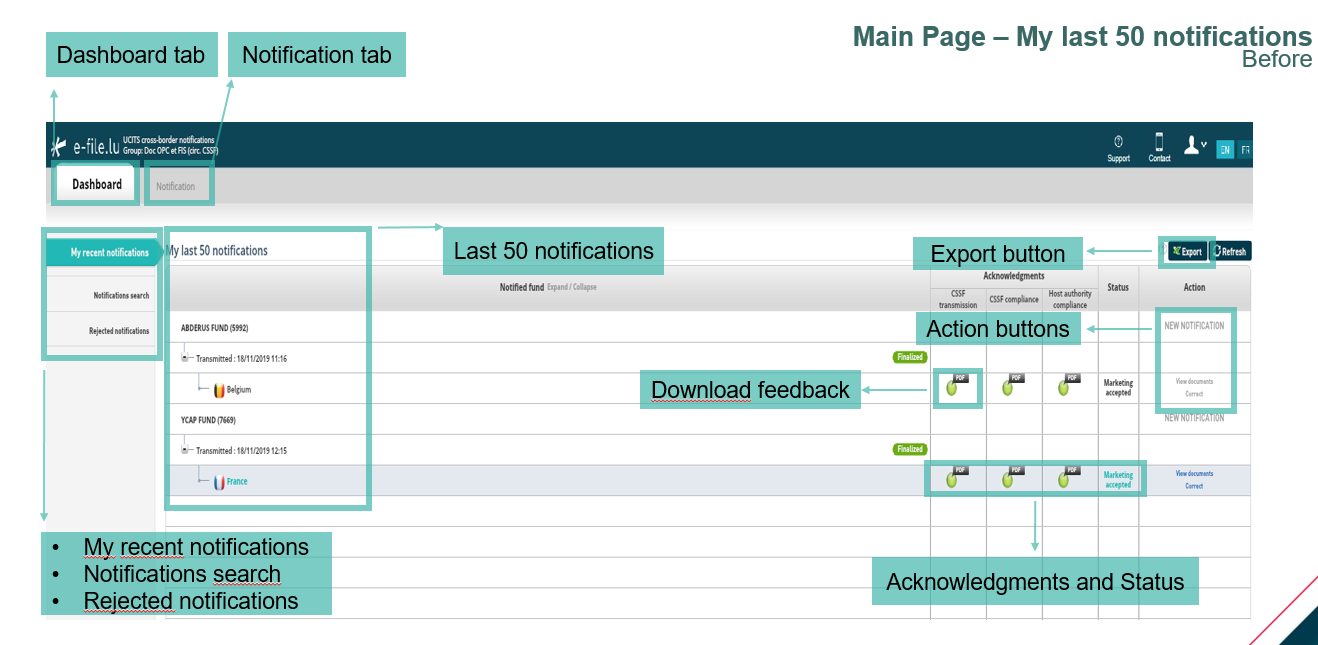This screenshot has height=645, width=1318.
Task: Click the France flag icon
Action: (x=218, y=482)
